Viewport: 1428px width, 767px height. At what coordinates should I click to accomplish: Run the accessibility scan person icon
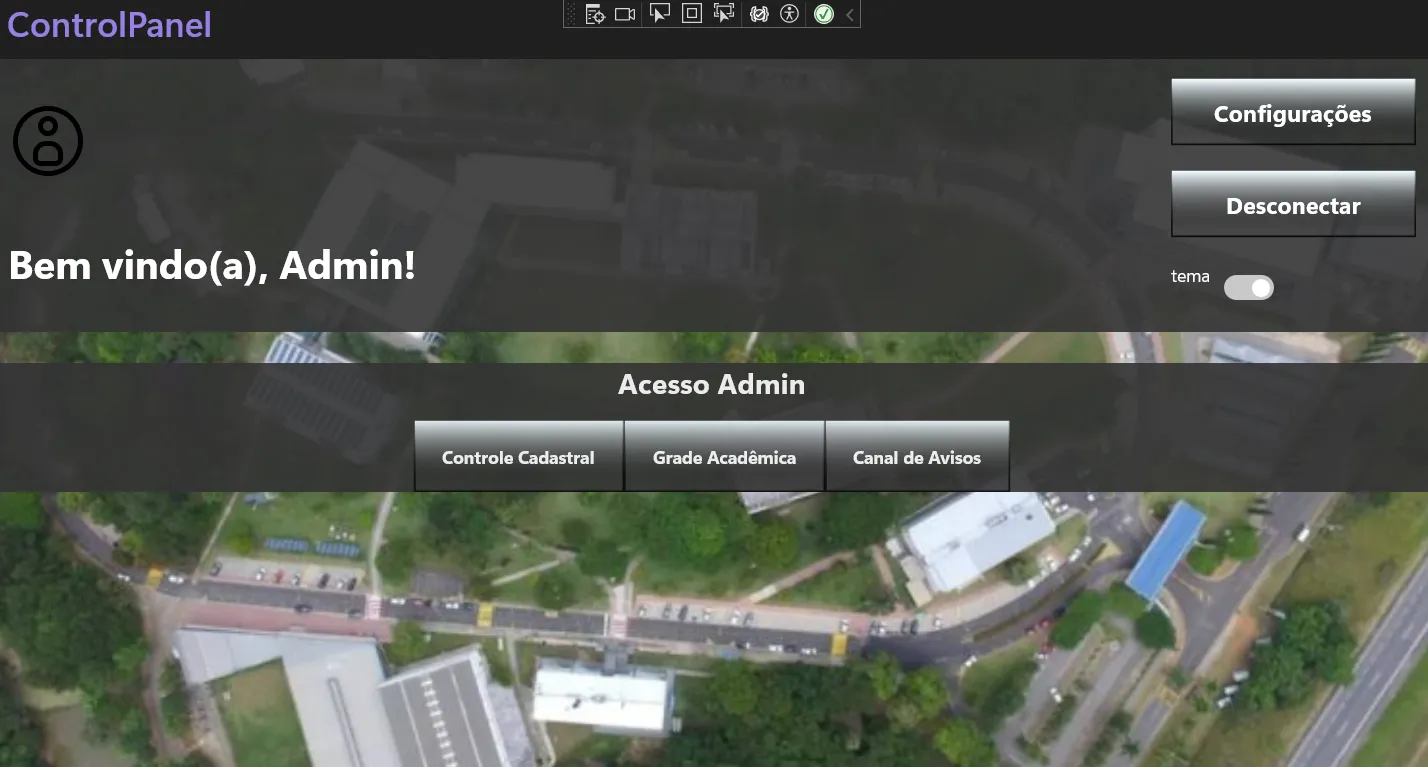[790, 14]
